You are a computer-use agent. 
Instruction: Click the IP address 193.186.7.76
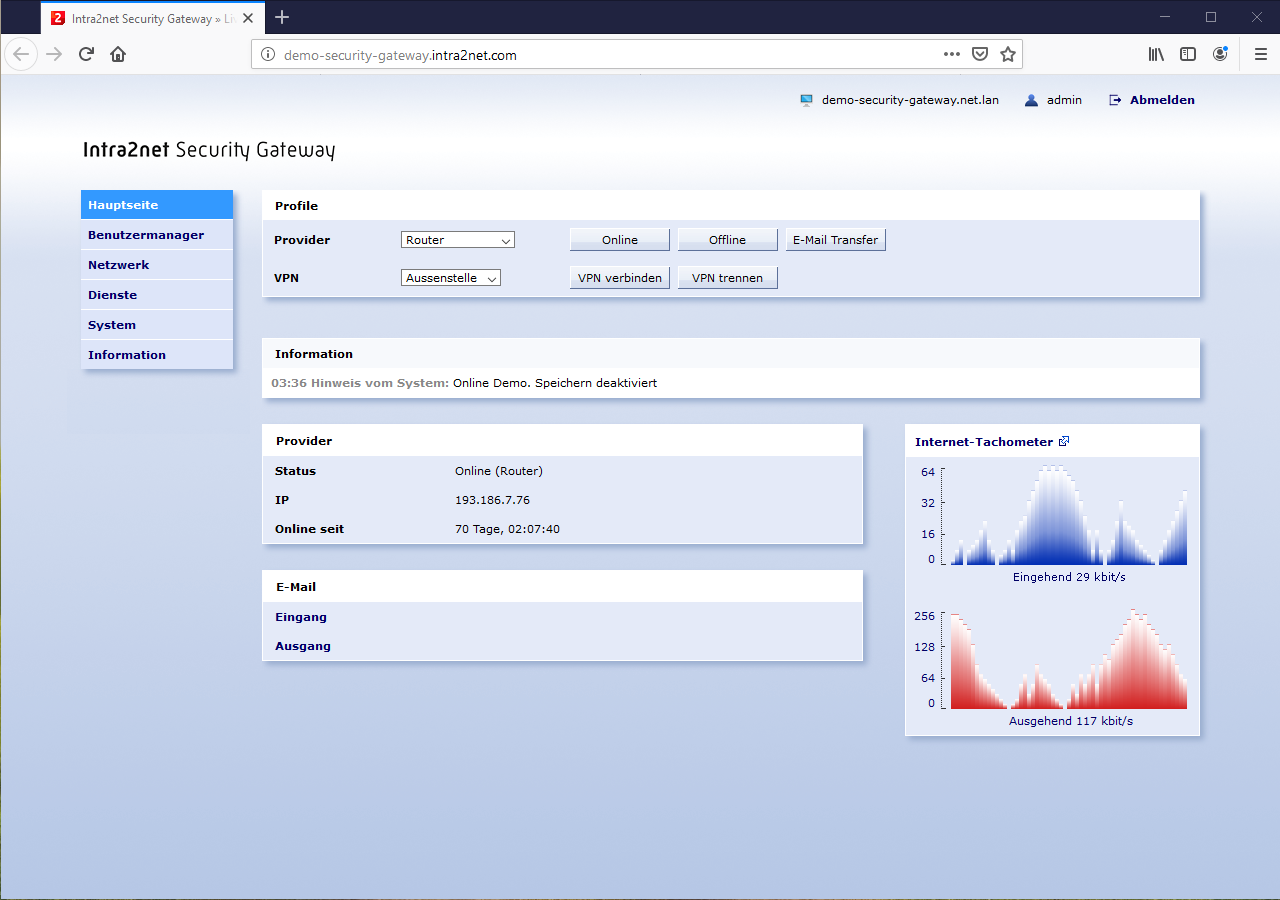[492, 500]
